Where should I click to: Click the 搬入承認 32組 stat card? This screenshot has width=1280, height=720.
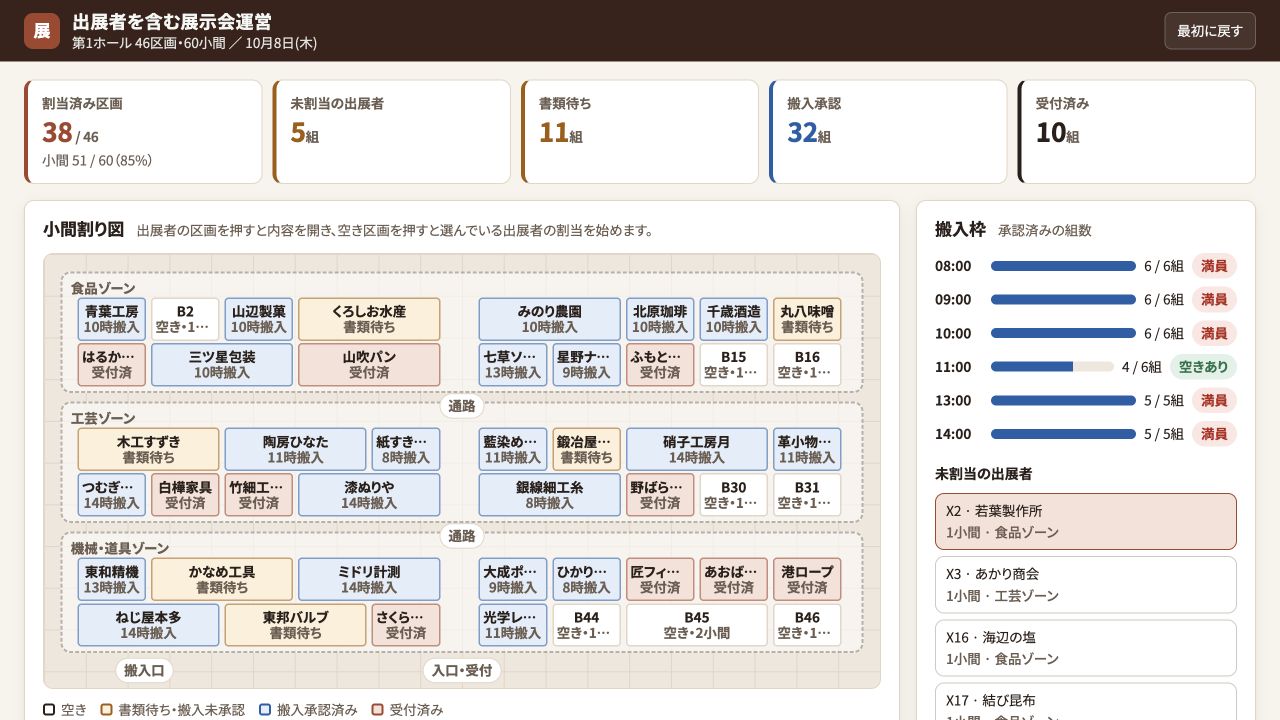click(x=888, y=132)
